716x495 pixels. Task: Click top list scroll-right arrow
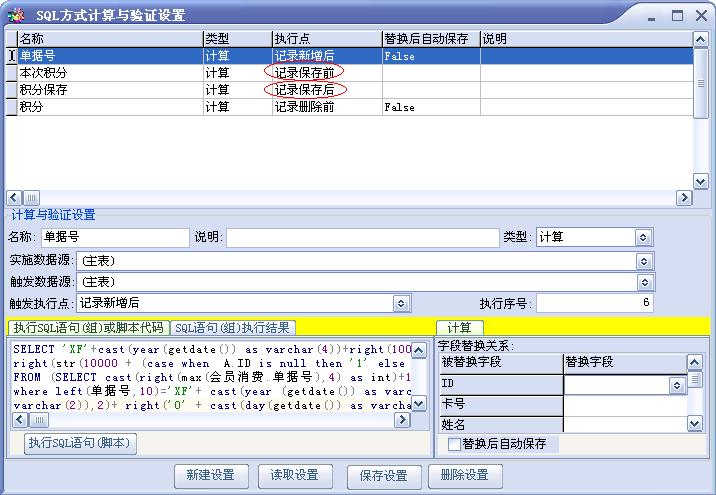[684, 198]
